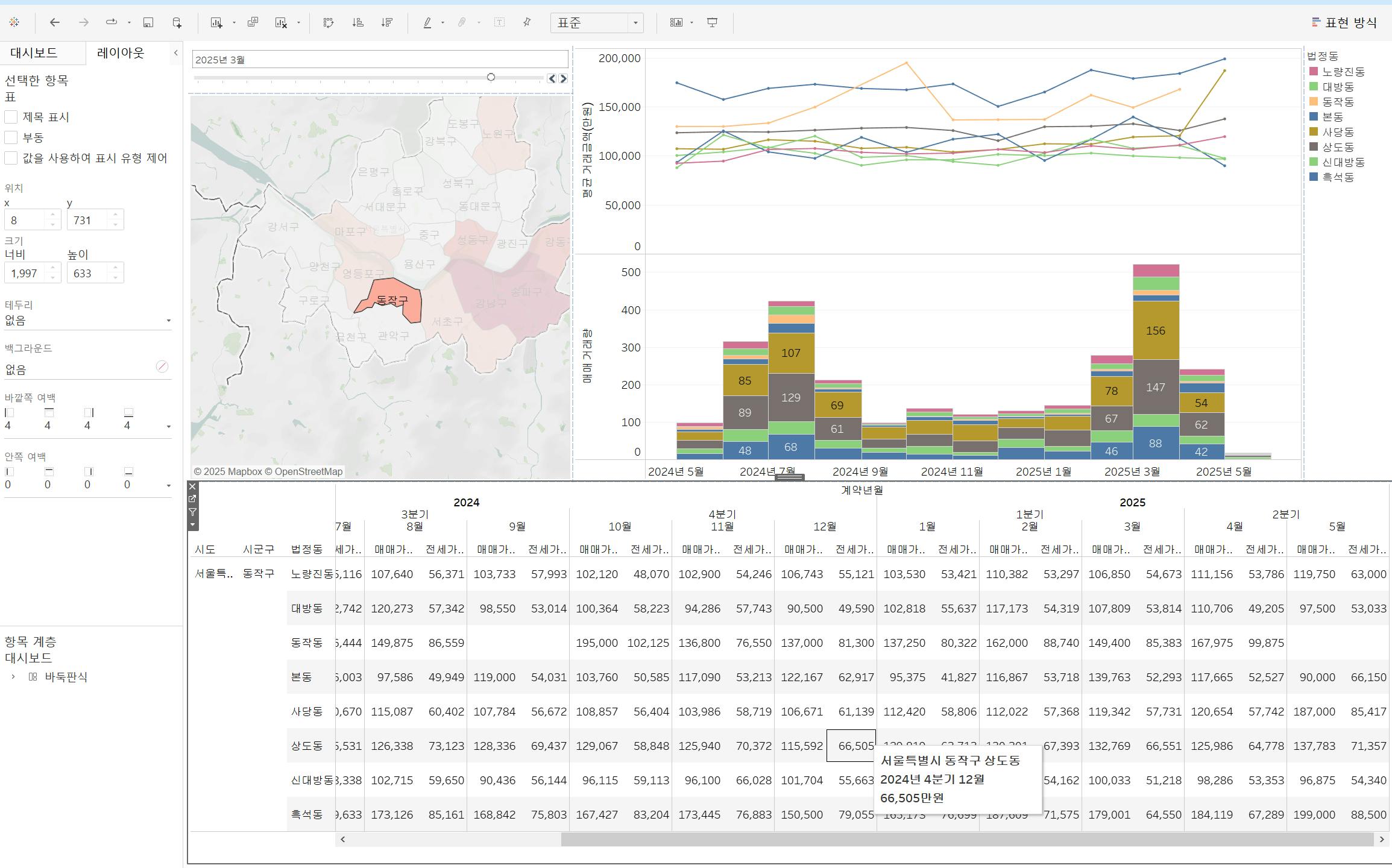Click next arrow on date filter

click(x=563, y=78)
